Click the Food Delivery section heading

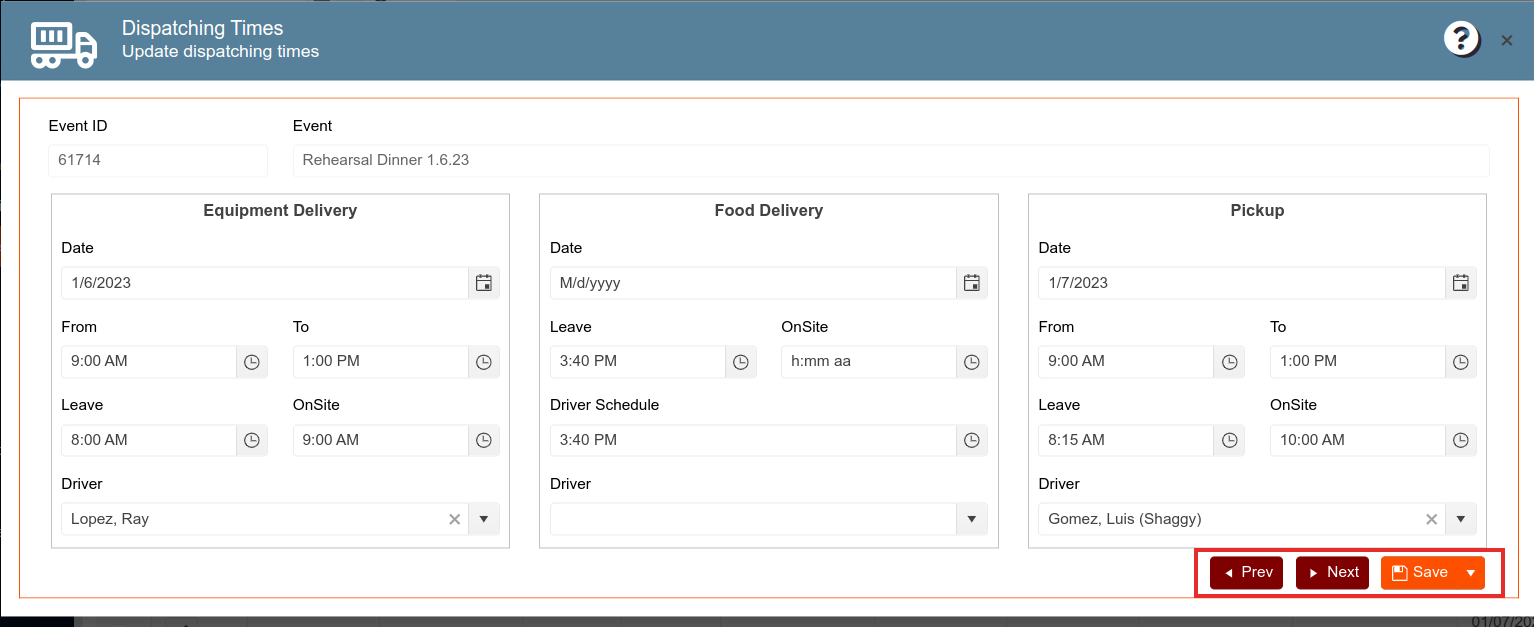[769, 210]
